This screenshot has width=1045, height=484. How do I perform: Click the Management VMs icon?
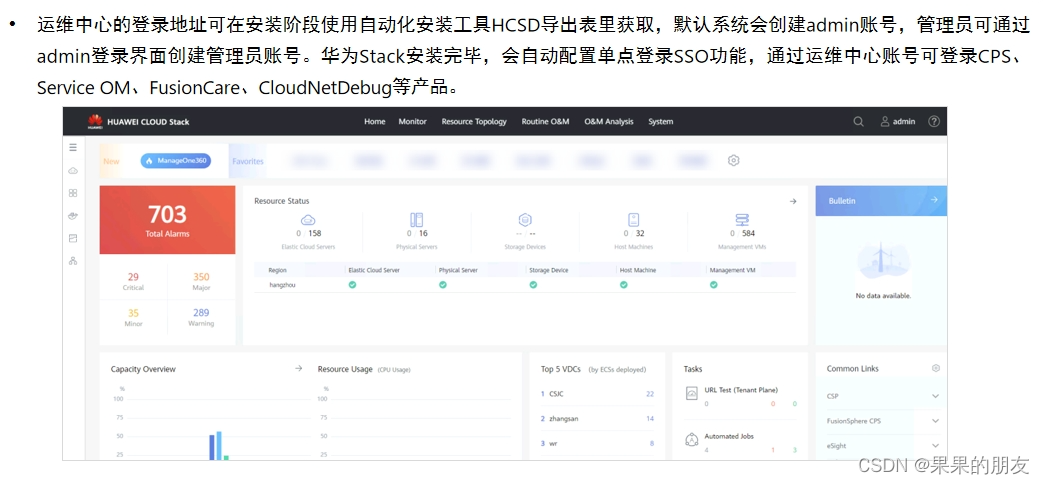point(742,220)
